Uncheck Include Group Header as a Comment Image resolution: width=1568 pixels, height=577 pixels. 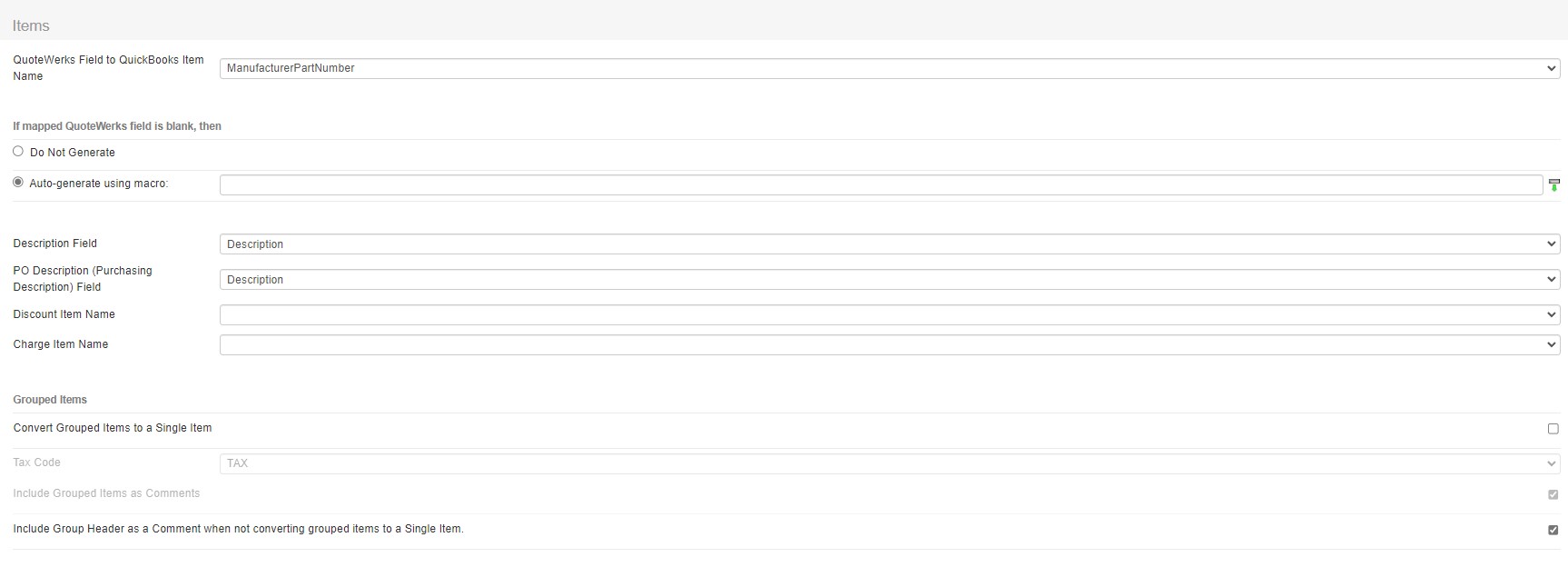[x=1553, y=530]
